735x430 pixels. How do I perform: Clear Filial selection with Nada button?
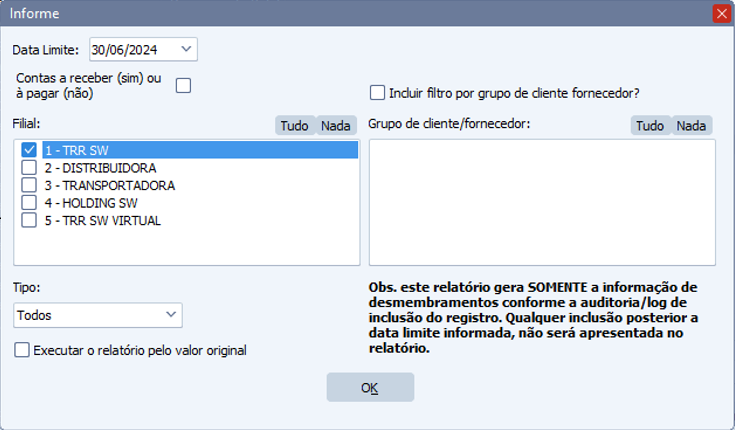coord(336,126)
